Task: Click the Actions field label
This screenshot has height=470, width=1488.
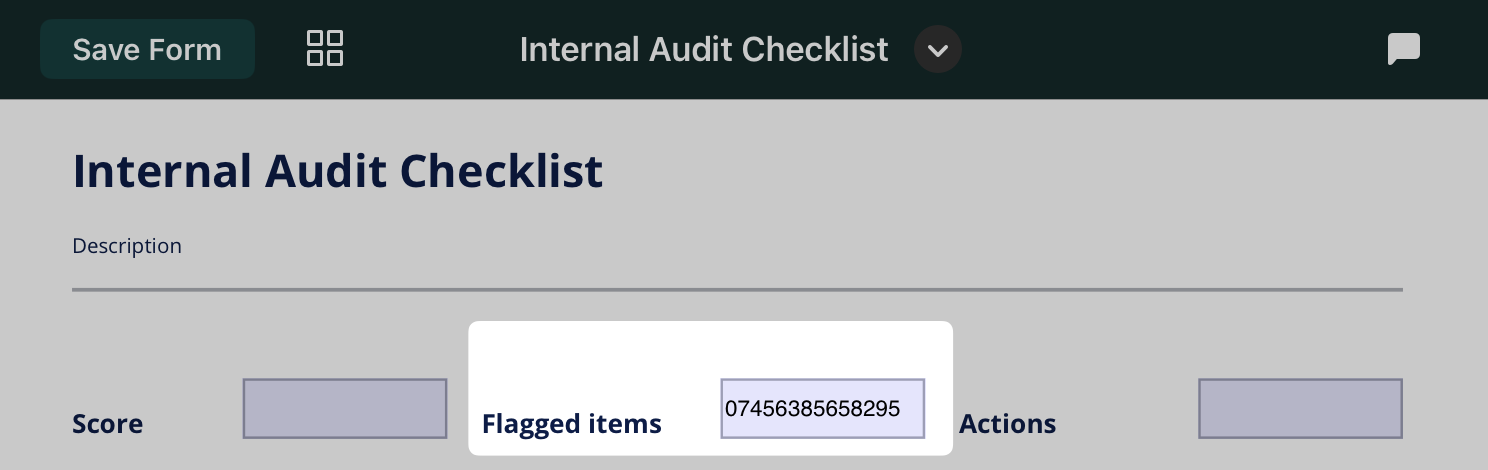Action: tap(1007, 424)
